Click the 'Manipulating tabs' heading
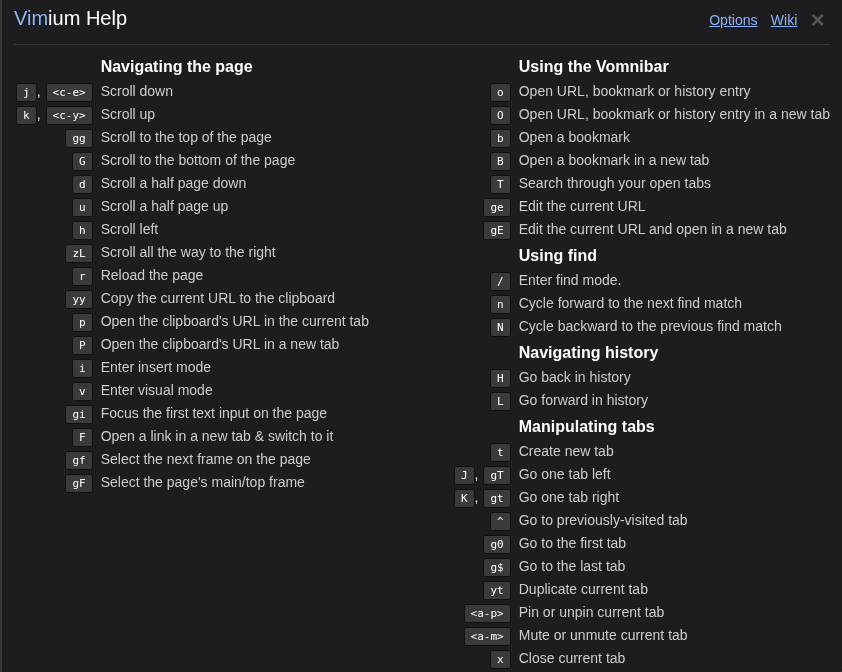 coord(586,427)
